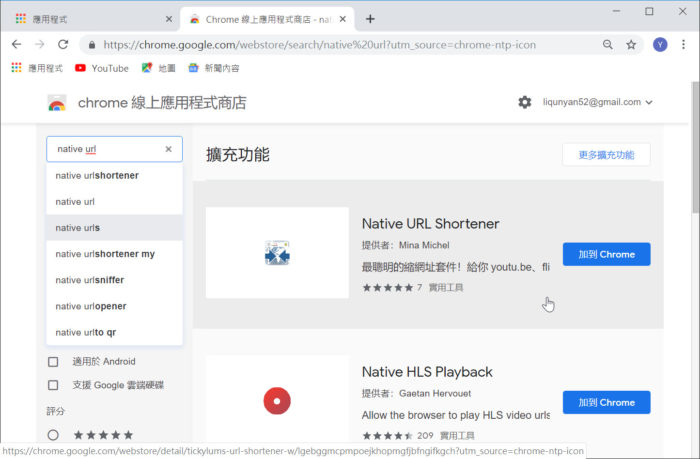This screenshot has width=700, height=459.
Task: Clear the native url search box
Action: point(168,149)
